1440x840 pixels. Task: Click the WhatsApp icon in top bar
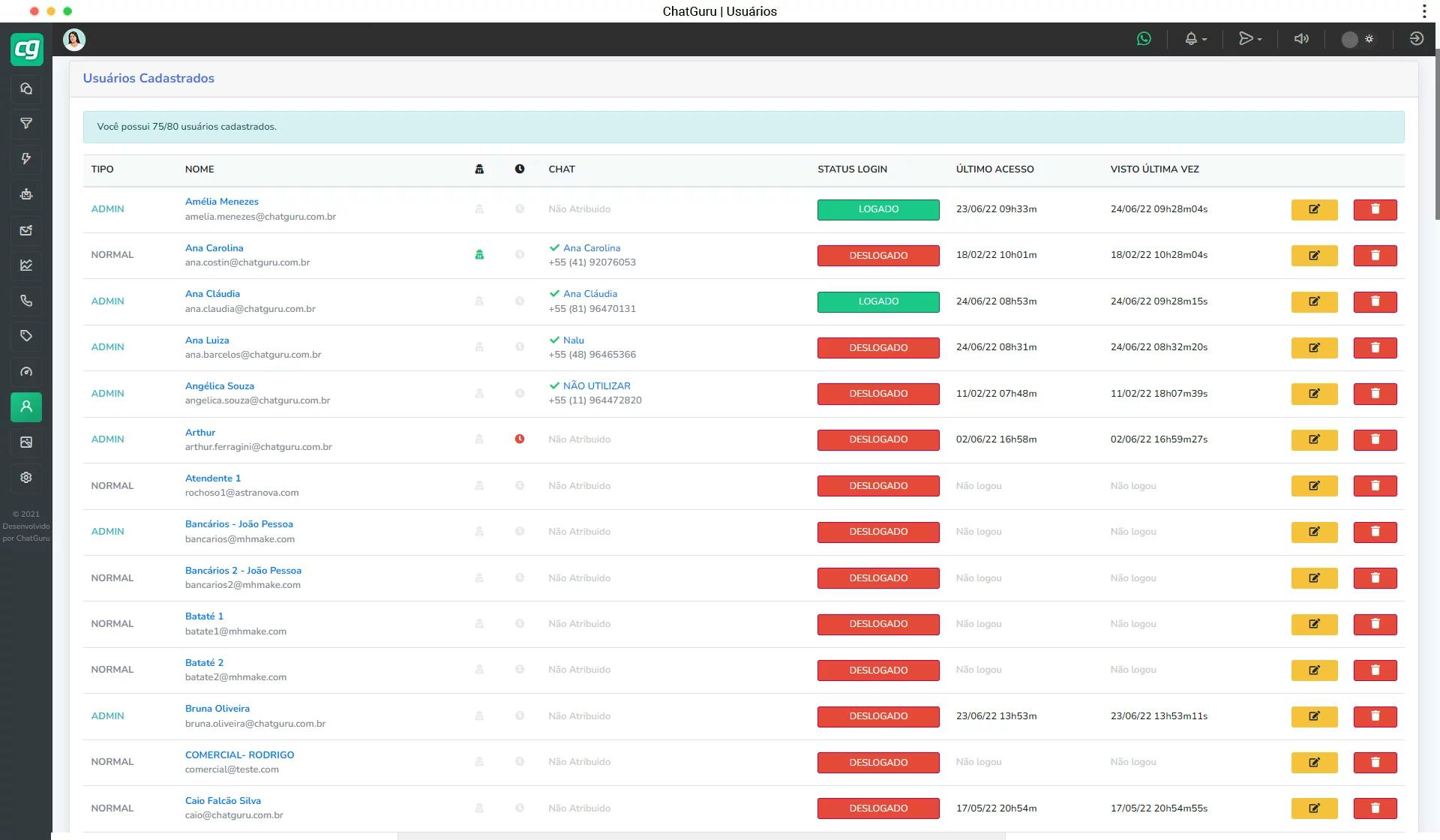(x=1144, y=39)
